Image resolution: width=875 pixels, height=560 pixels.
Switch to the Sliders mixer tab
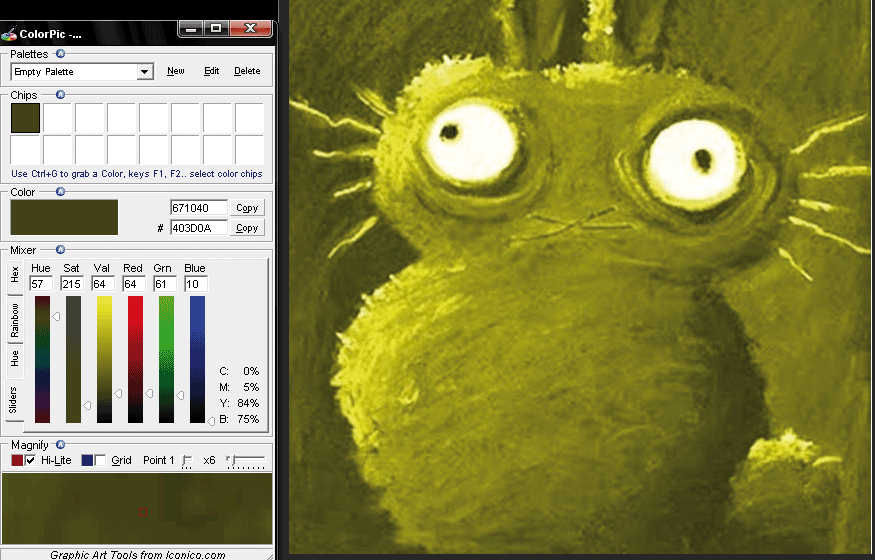(13, 400)
